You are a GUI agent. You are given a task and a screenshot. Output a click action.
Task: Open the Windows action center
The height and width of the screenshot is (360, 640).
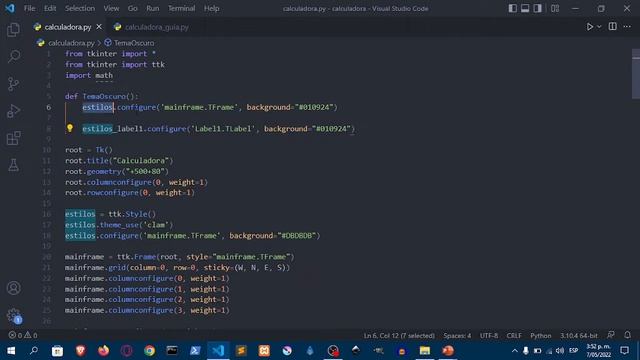624,351
